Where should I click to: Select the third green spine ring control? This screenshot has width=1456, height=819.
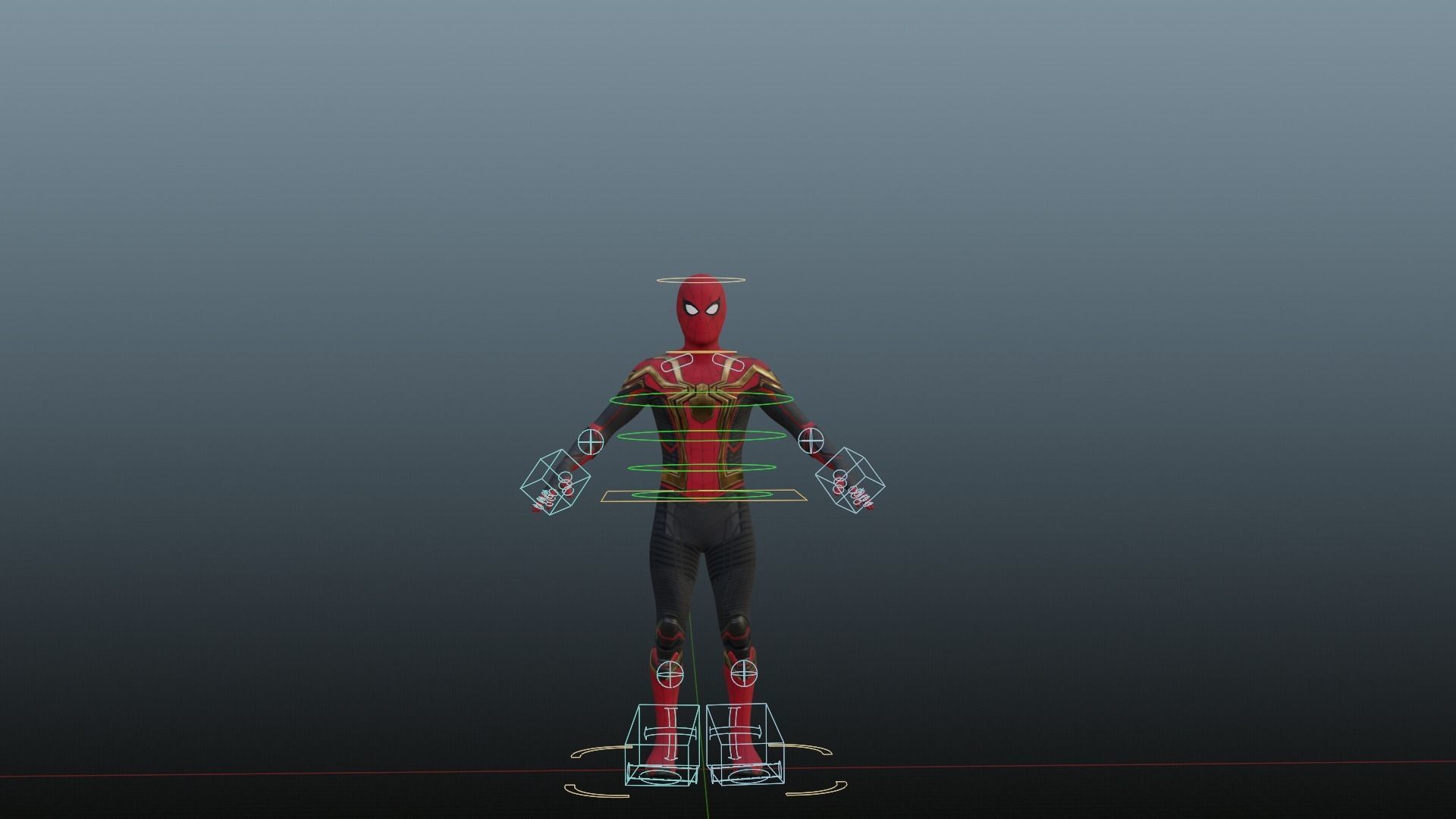click(701, 467)
